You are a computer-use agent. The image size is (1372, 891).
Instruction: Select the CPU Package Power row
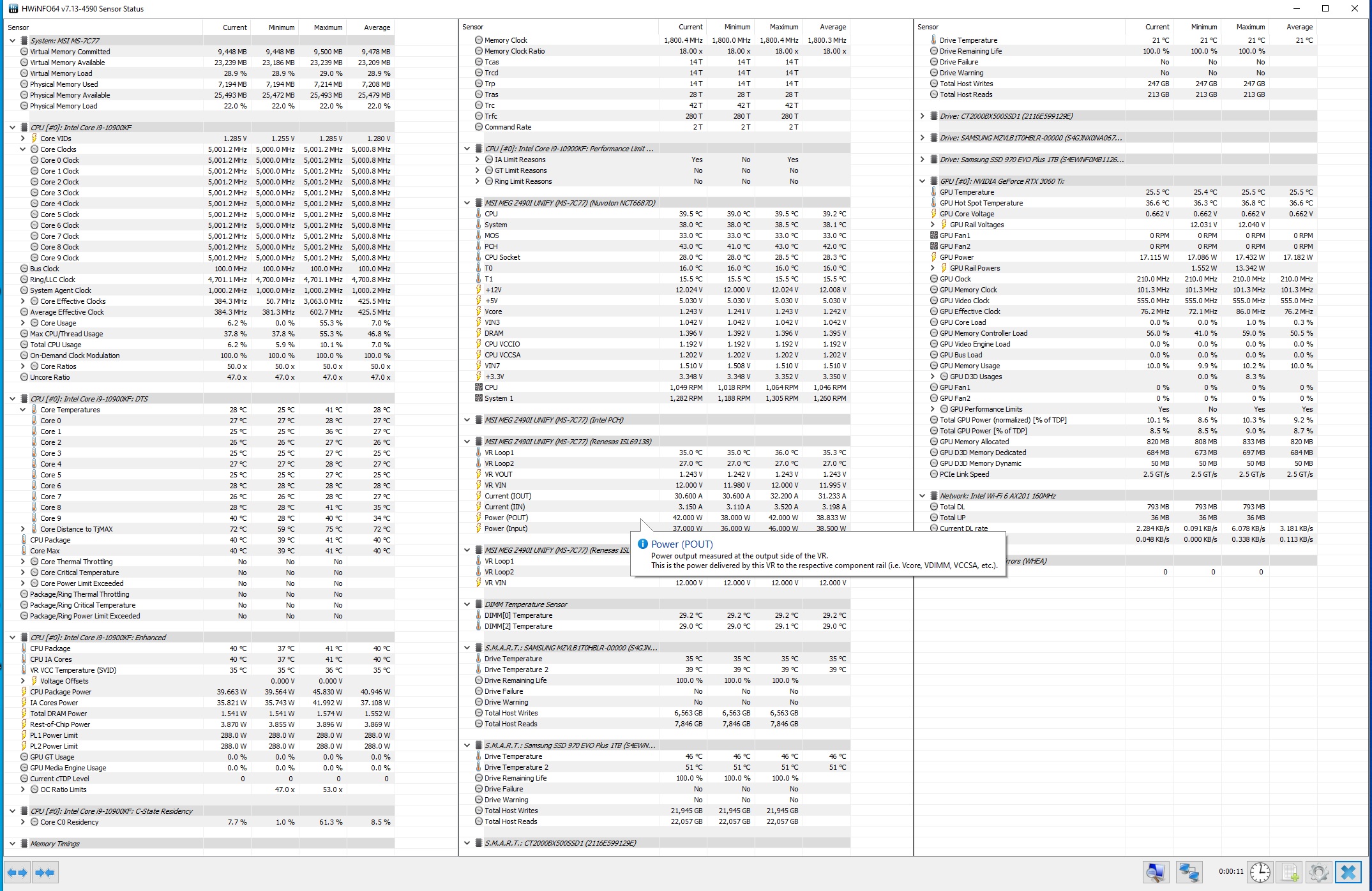199,692
